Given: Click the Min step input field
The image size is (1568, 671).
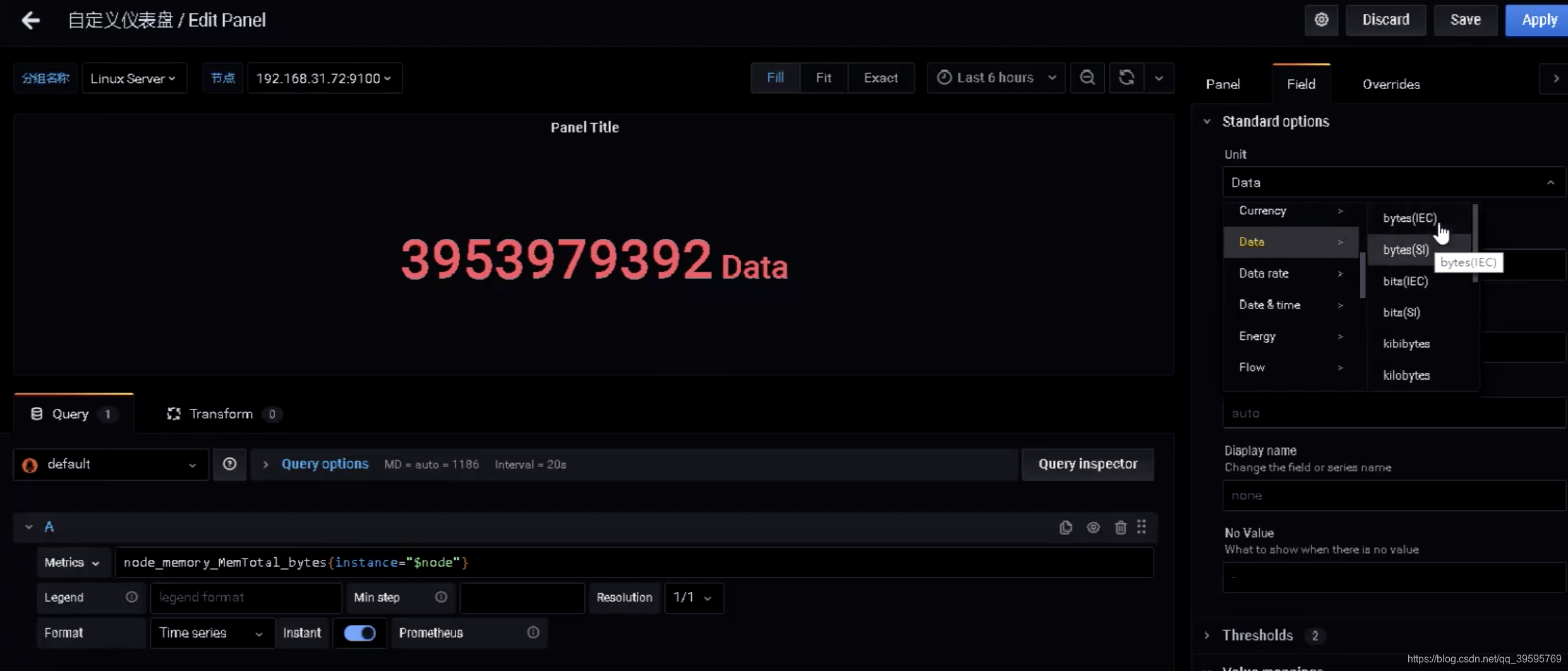Looking at the screenshot, I should [x=522, y=597].
